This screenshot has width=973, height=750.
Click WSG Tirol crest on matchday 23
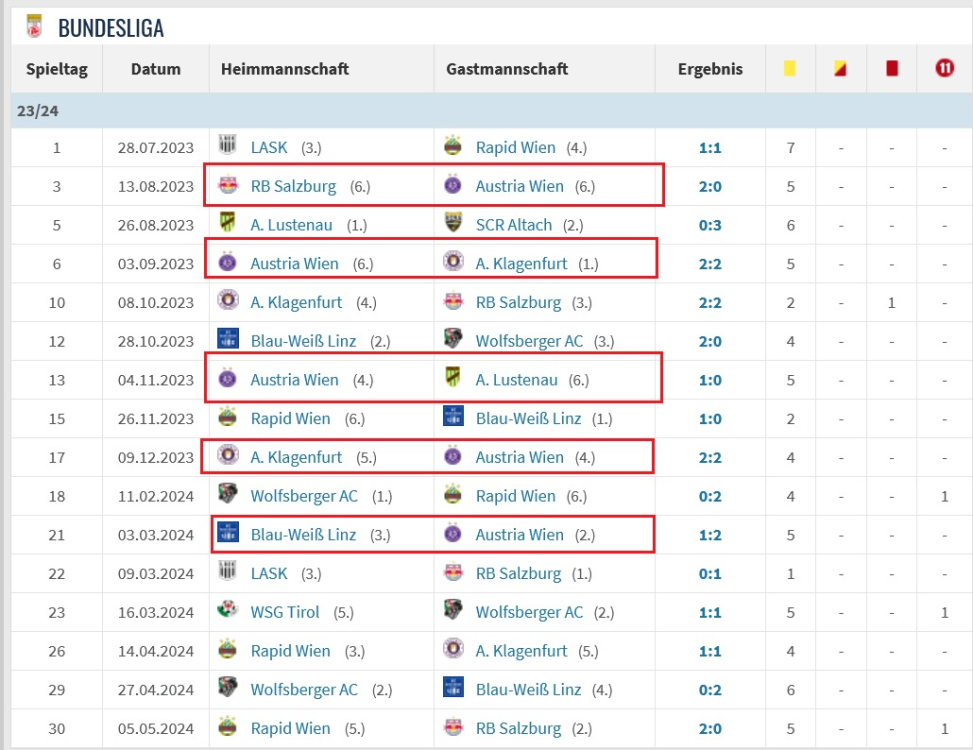[x=228, y=612]
